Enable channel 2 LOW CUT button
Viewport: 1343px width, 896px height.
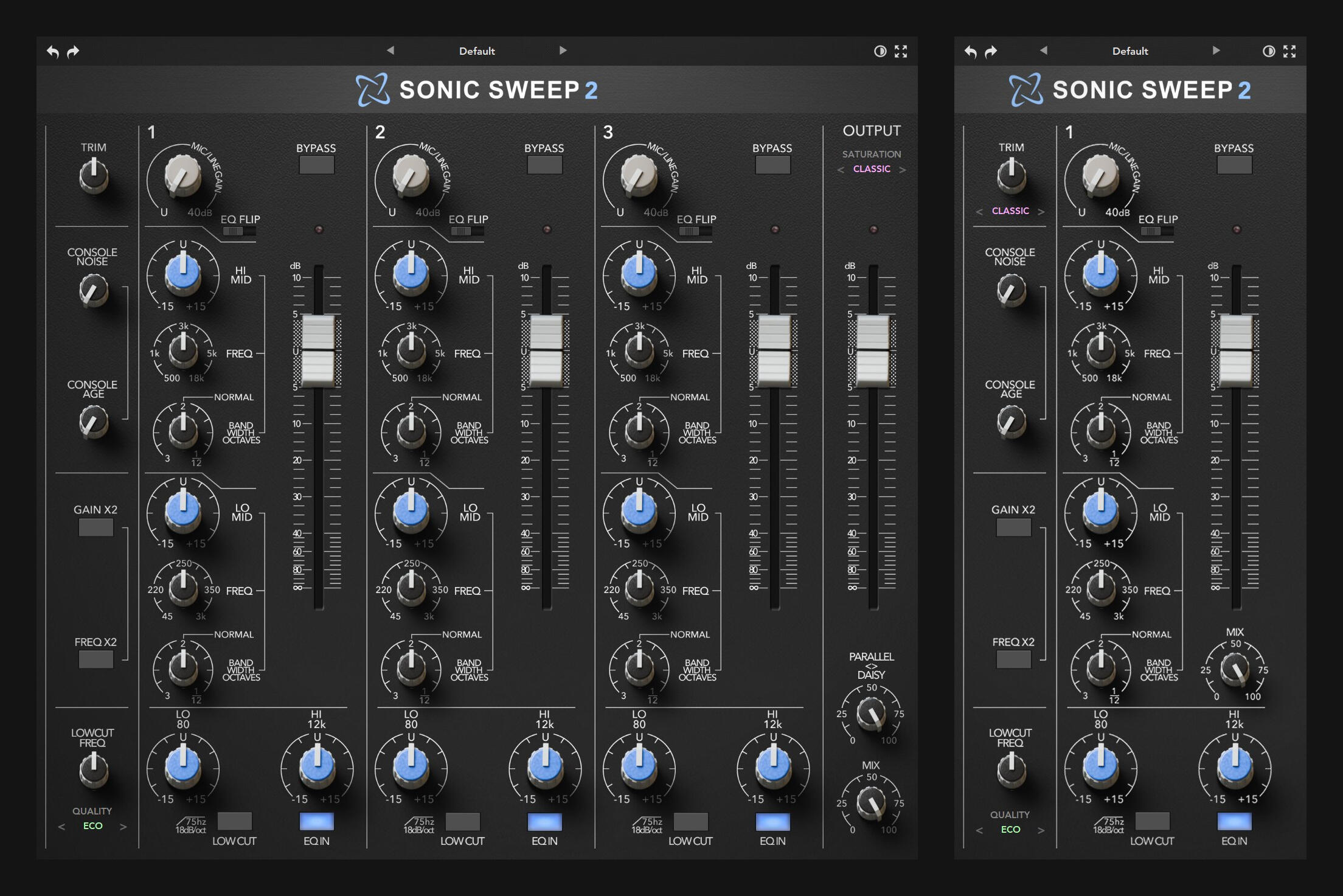(x=462, y=821)
